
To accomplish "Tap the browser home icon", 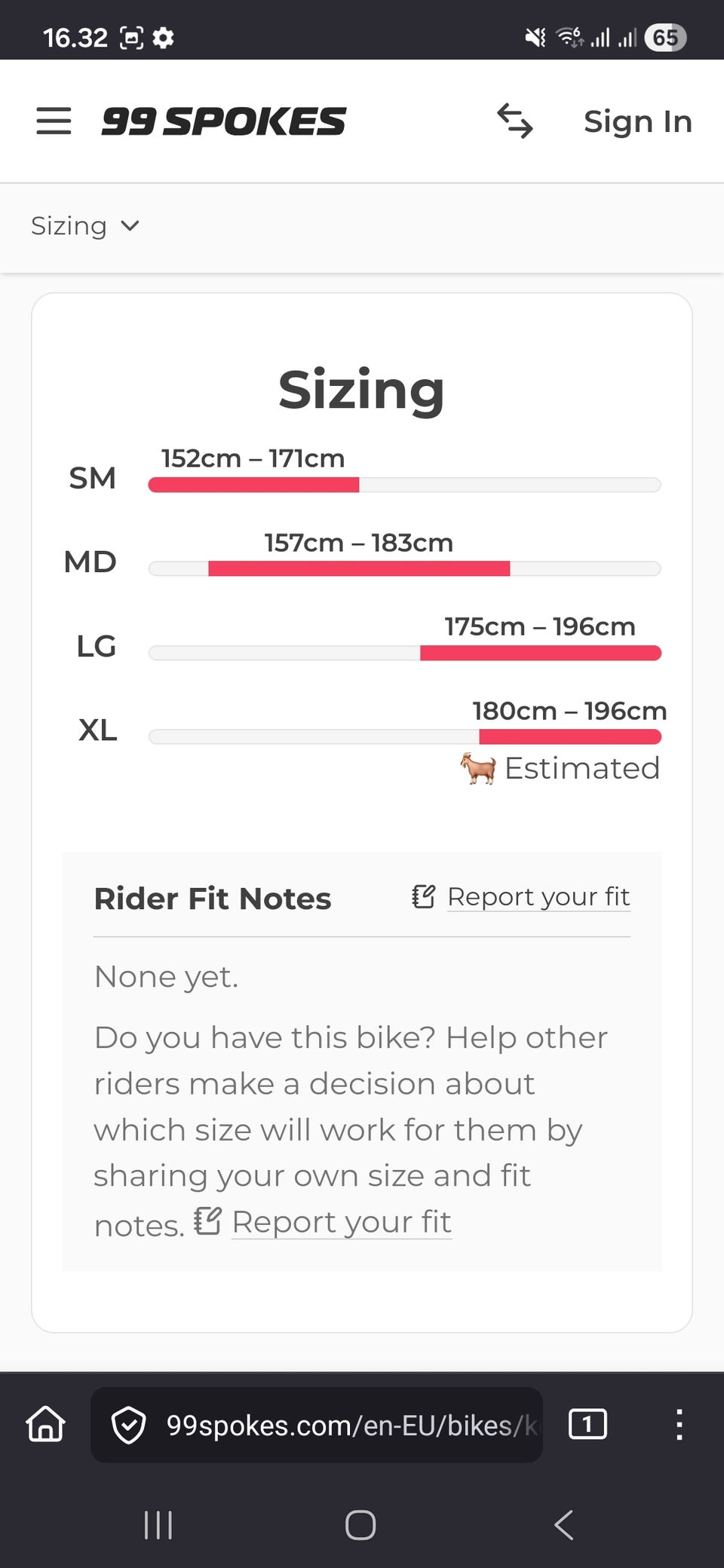I will coord(46,1425).
